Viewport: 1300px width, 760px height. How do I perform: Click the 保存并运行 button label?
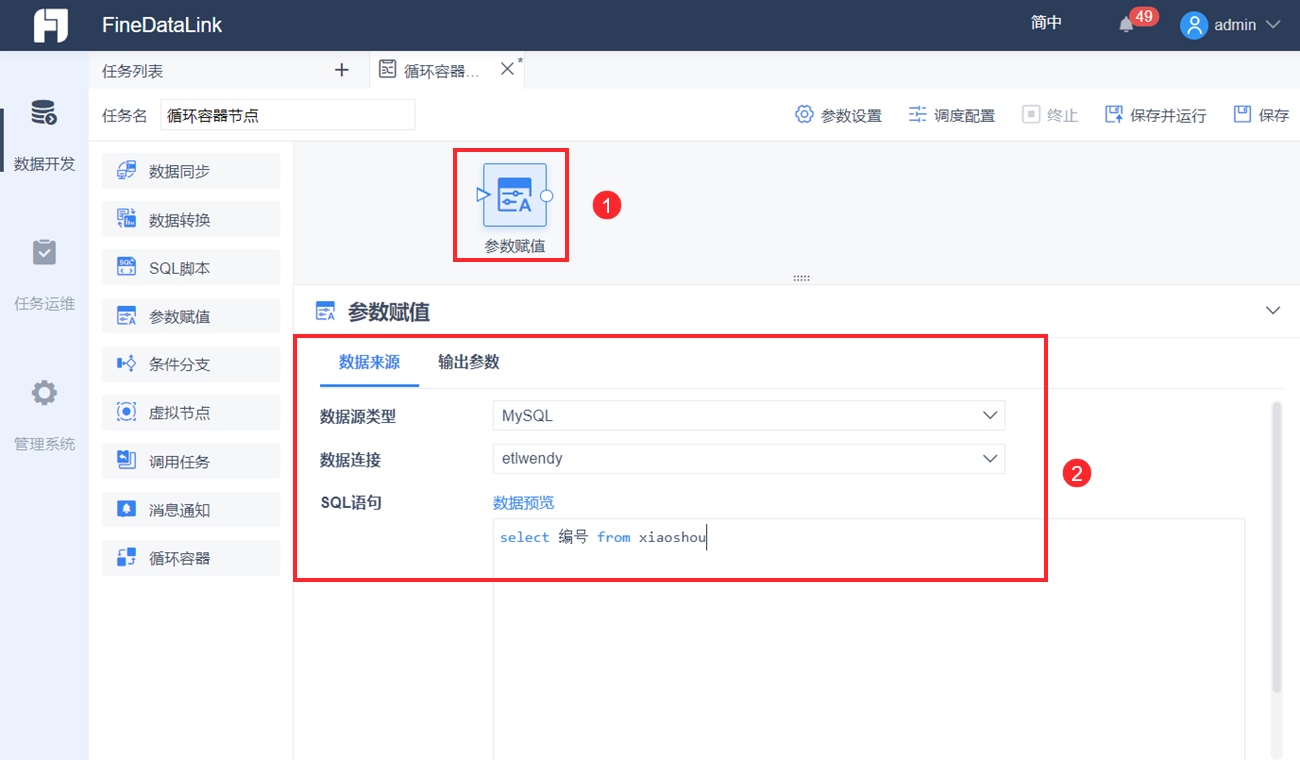coord(1168,116)
